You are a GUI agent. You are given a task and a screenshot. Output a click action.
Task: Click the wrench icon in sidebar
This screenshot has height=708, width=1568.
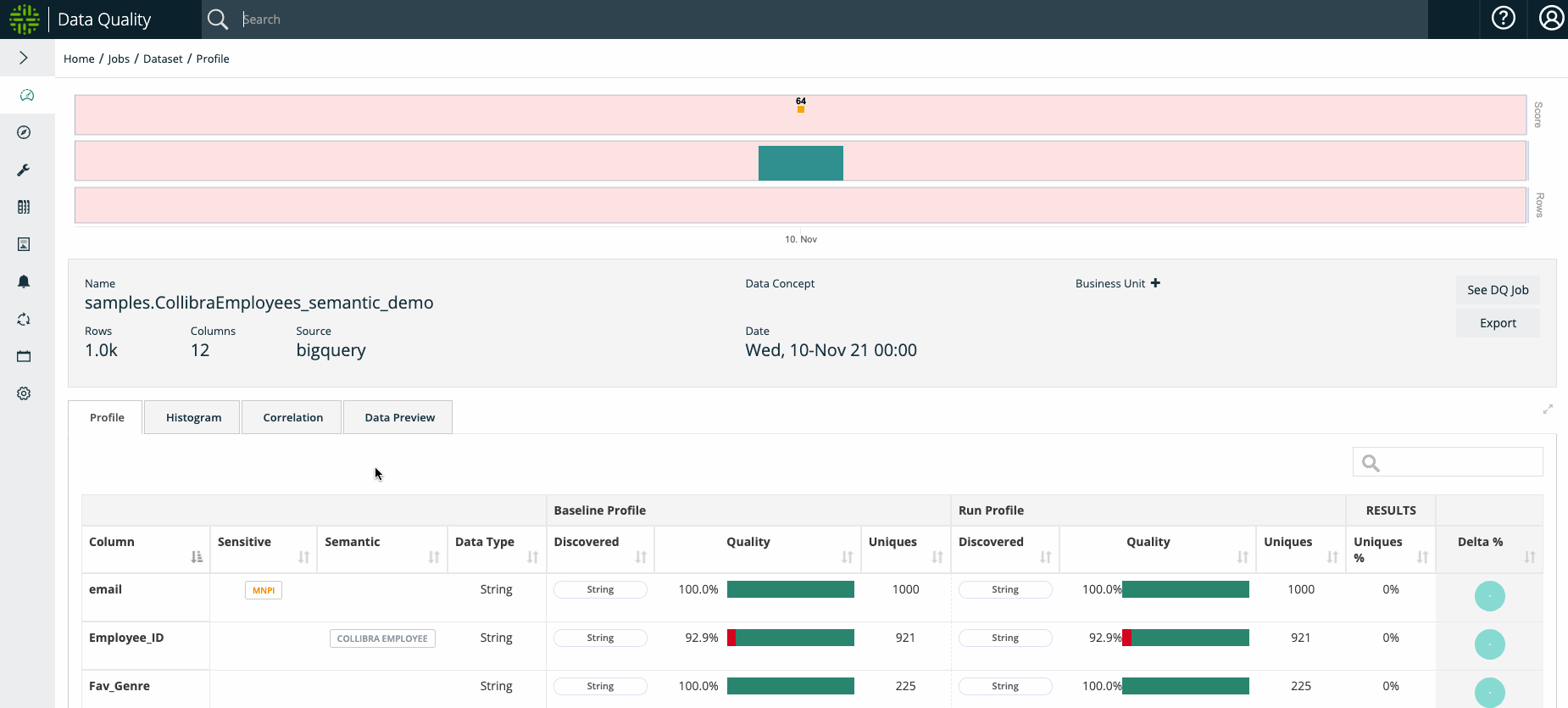[x=24, y=170]
